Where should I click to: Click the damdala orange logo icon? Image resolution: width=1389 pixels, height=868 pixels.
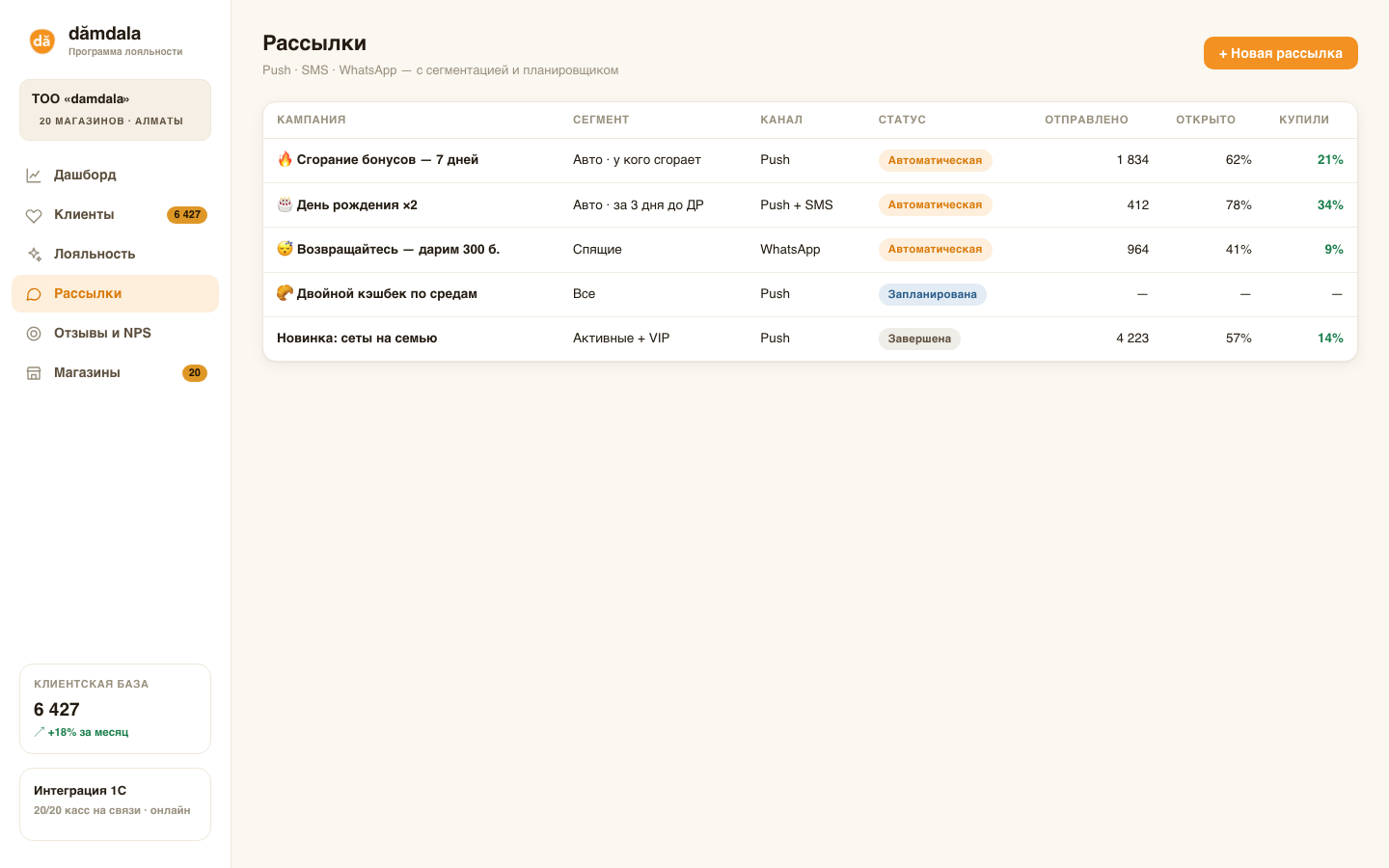41,41
